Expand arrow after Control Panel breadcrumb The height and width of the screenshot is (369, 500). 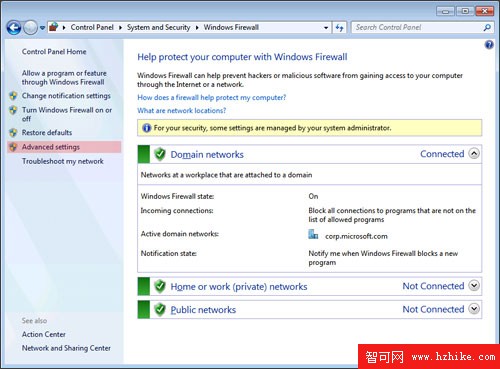[x=120, y=28]
